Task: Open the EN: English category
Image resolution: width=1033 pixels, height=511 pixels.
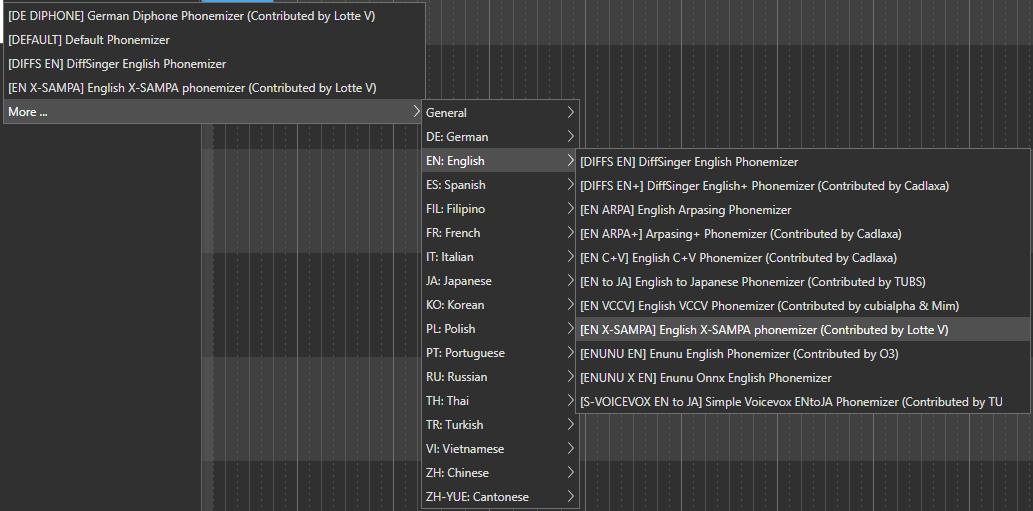Action: 500,161
